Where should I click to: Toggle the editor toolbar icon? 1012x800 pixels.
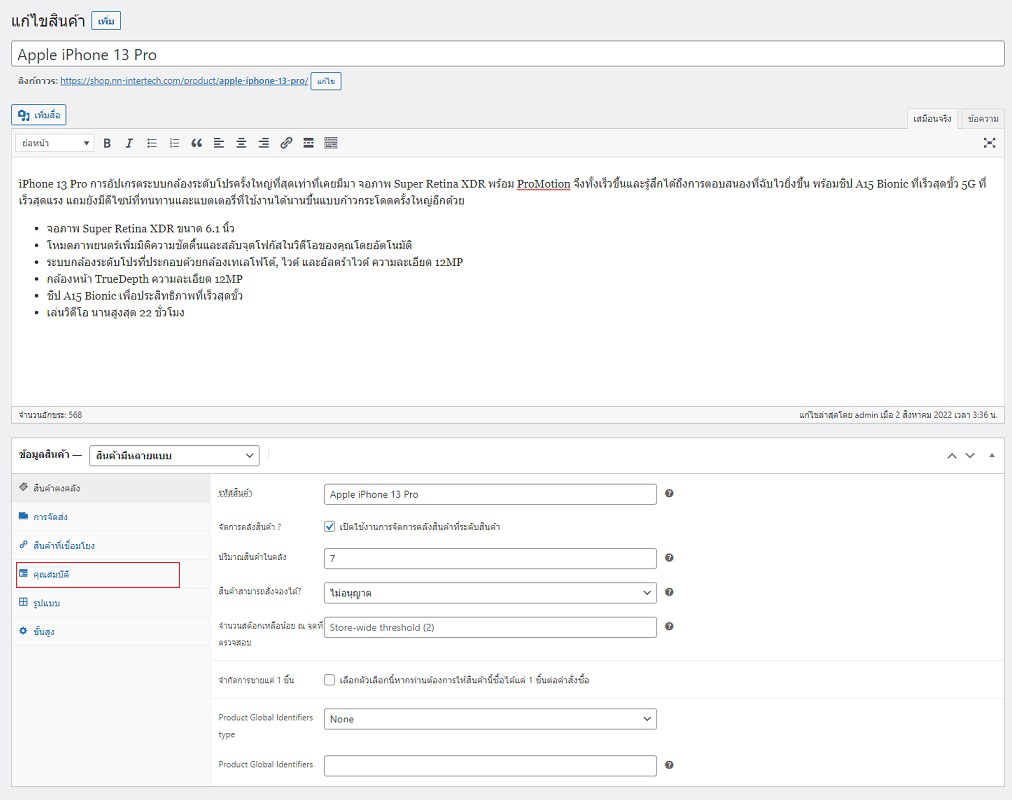[331, 143]
